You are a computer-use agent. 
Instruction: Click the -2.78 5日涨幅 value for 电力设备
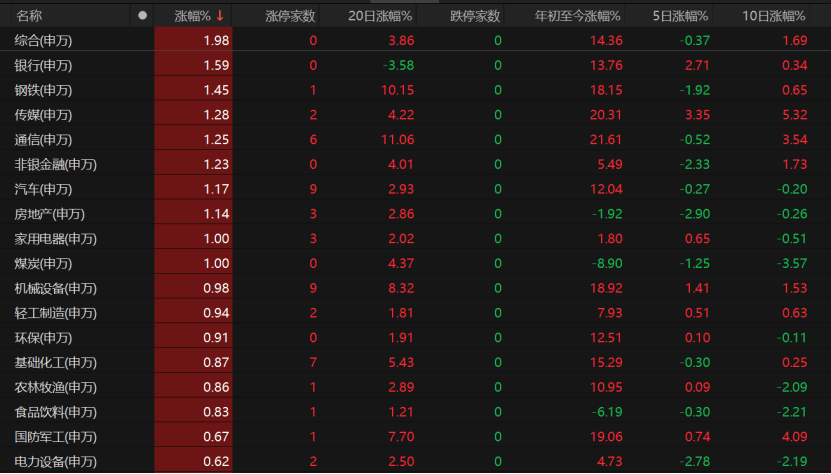695,462
